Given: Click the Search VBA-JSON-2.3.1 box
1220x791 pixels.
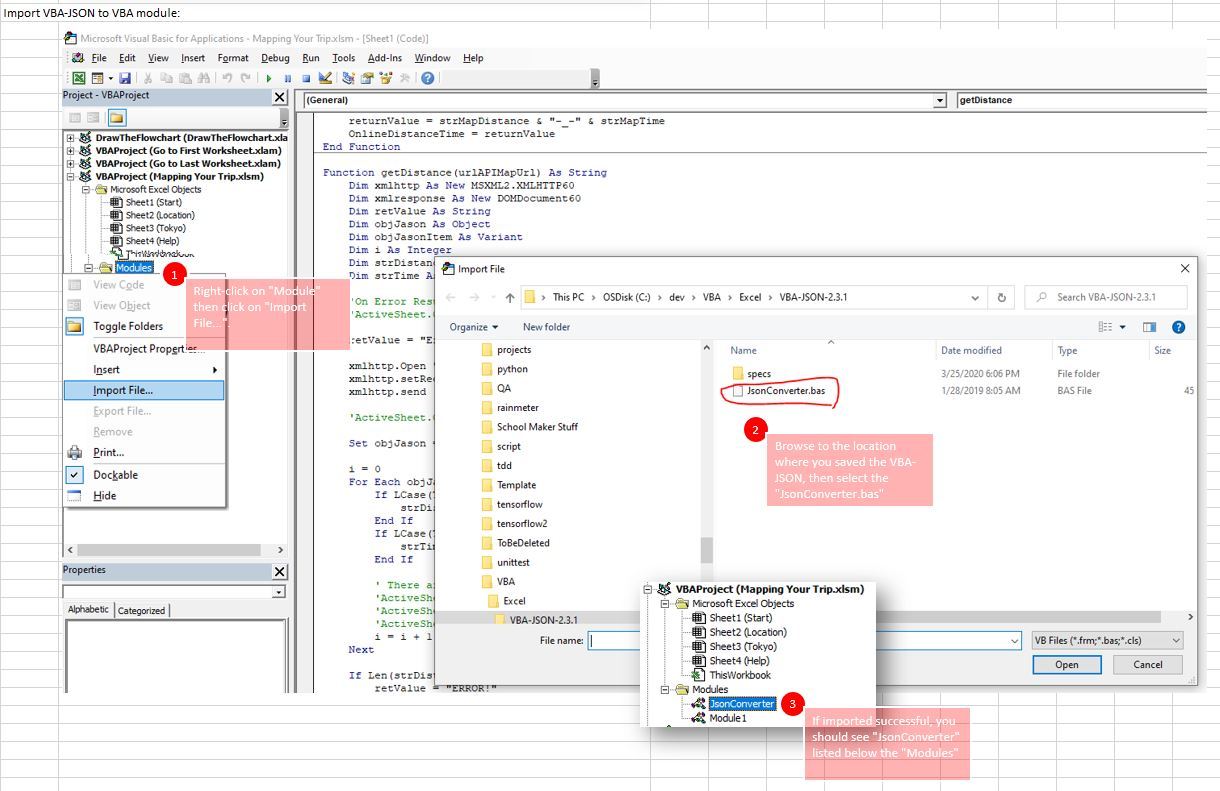Looking at the screenshot, I should coord(1108,297).
